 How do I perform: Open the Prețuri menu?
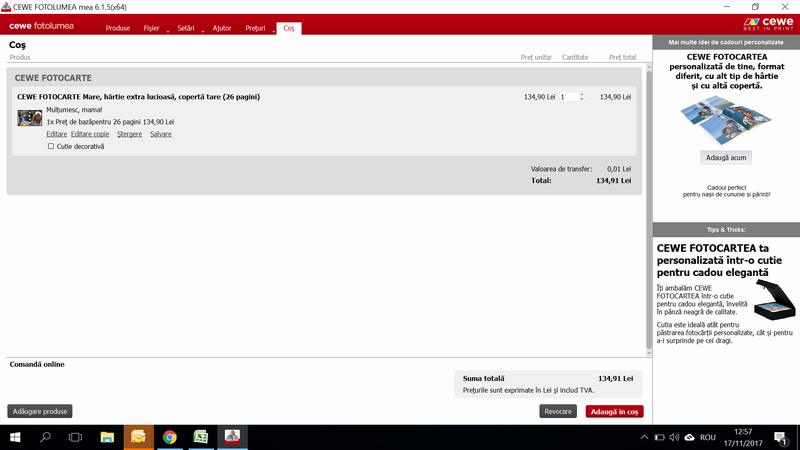255,28
